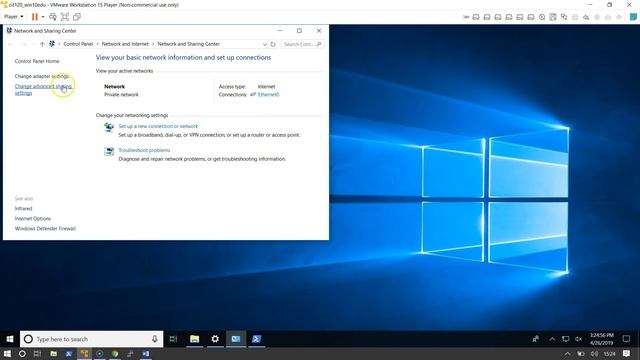Image resolution: width=640 pixels, height=360 pixels.
Task: Click the Troubleshoot problems icon
Action: pos(109,151)
